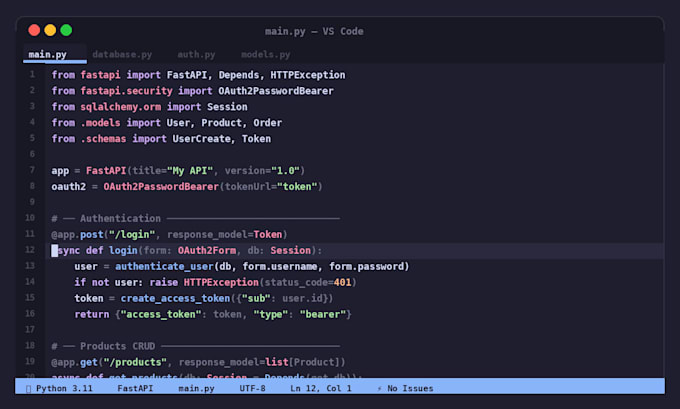This screenshot has width=680, height=409.
Task: Click .models in the line 4 import
Action: [100, 123]
